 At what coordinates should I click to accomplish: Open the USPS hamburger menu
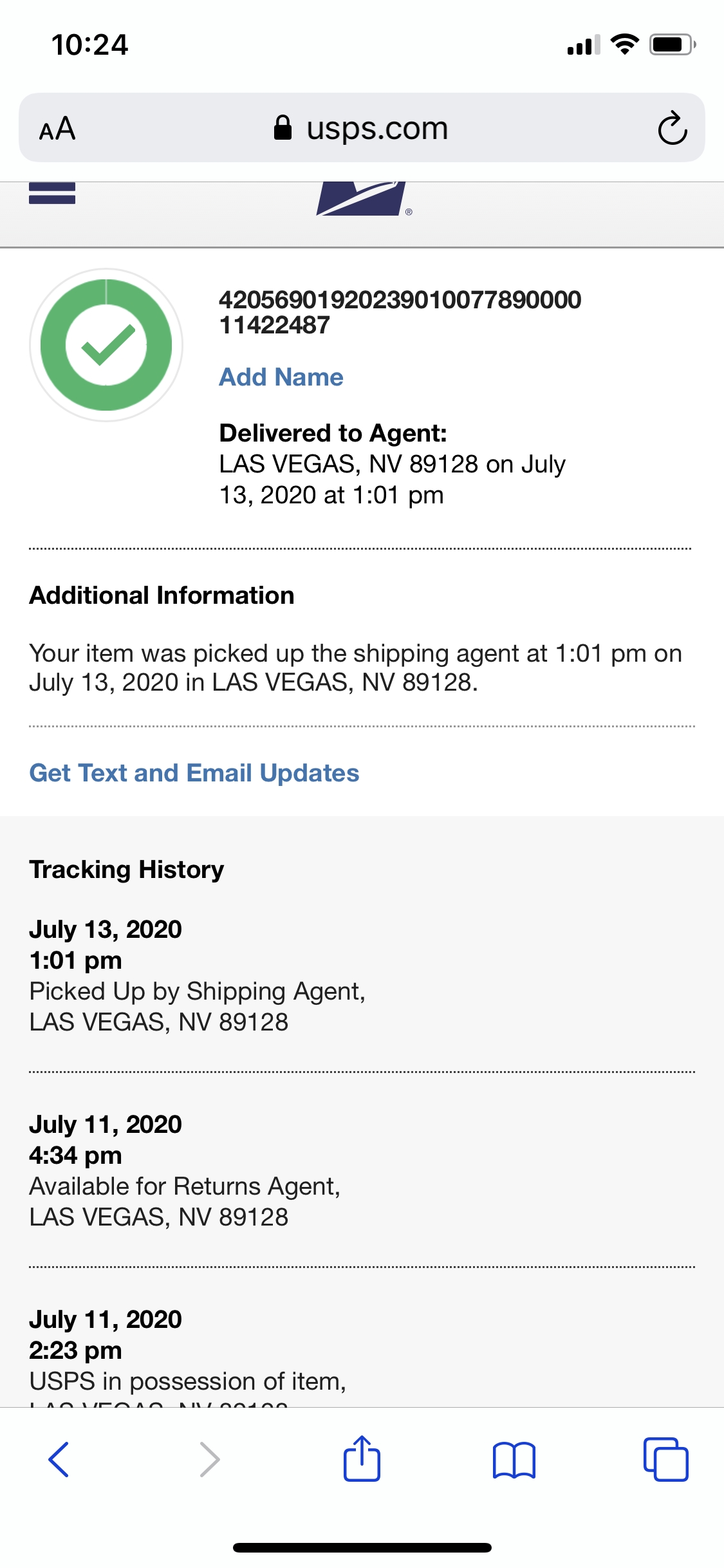click(52, 194)
